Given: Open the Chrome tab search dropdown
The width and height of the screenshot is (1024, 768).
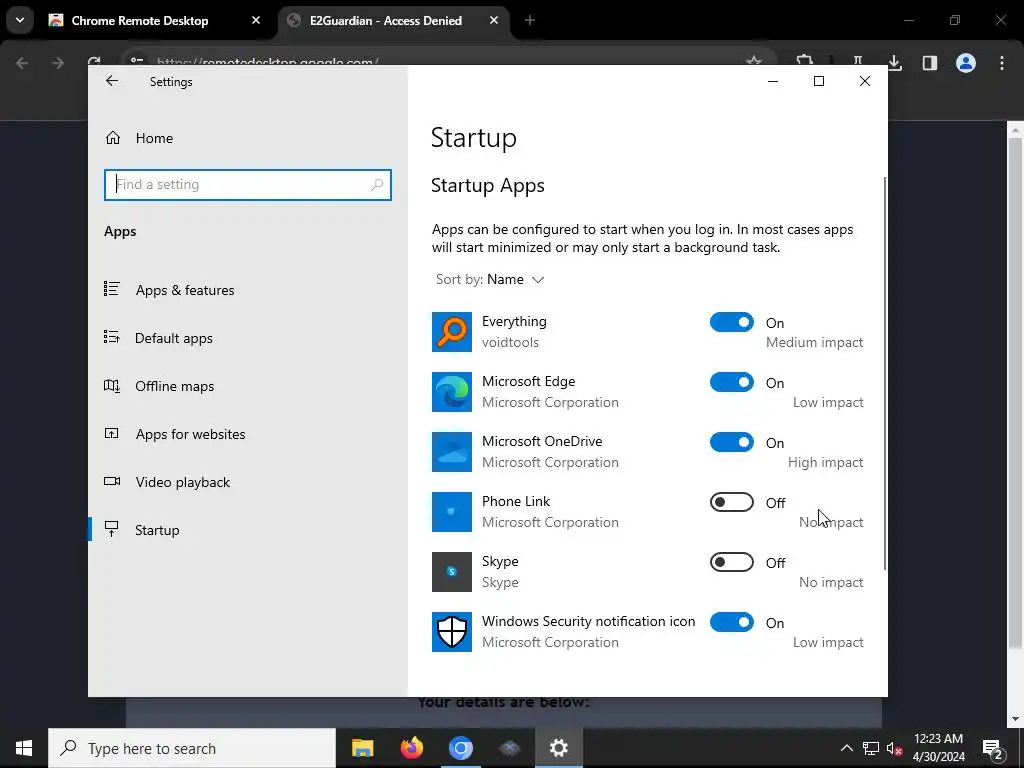Looking at the screenshot, I should point(20,20).
